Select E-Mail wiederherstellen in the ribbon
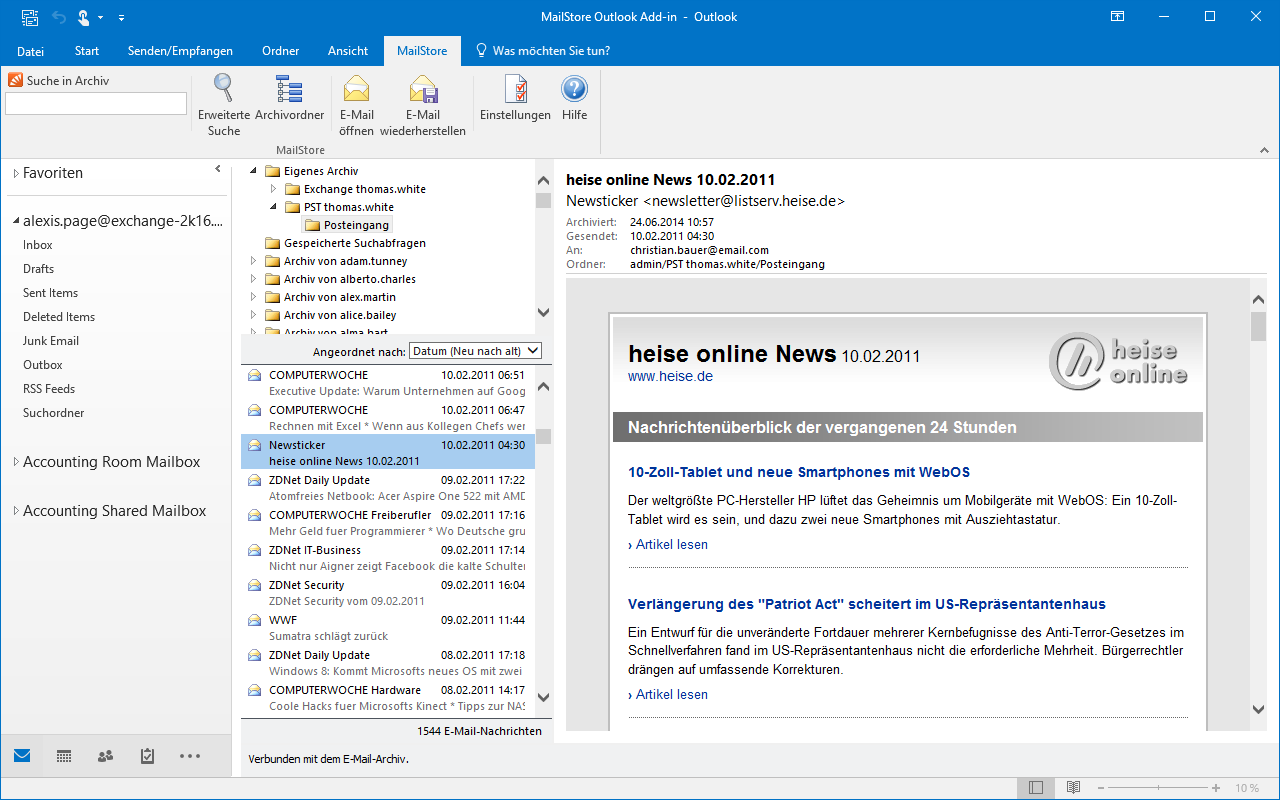1280x800 pixels. point(422,100)
